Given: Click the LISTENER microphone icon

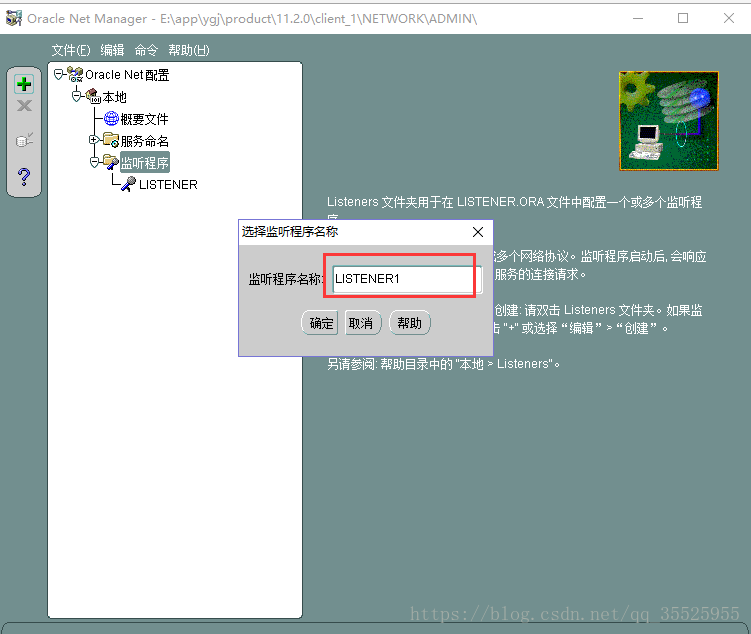Looking at the screenshot, I should point(128,184).
